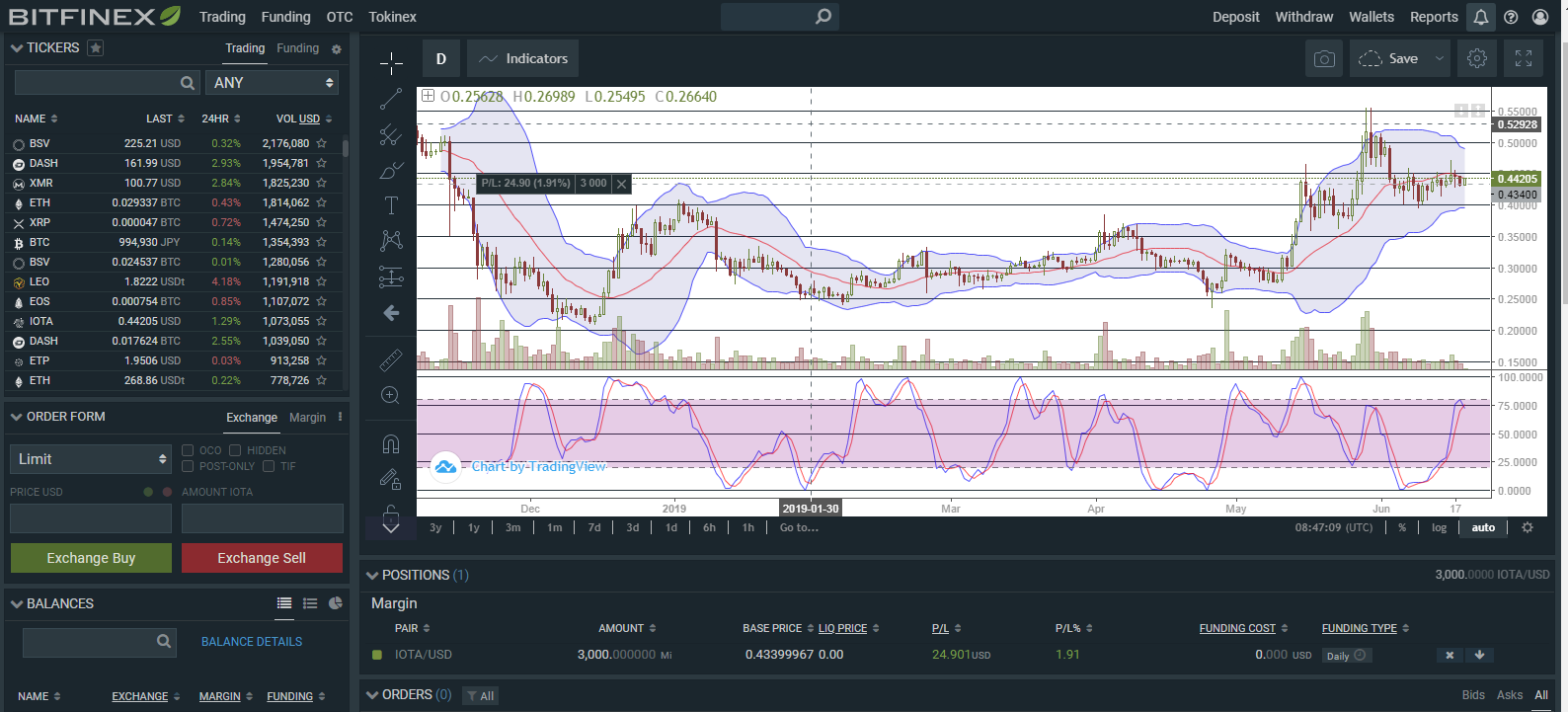The image size is (1568, 712).
Task: Select the long position prediction tool
Action: click(391, 277)
